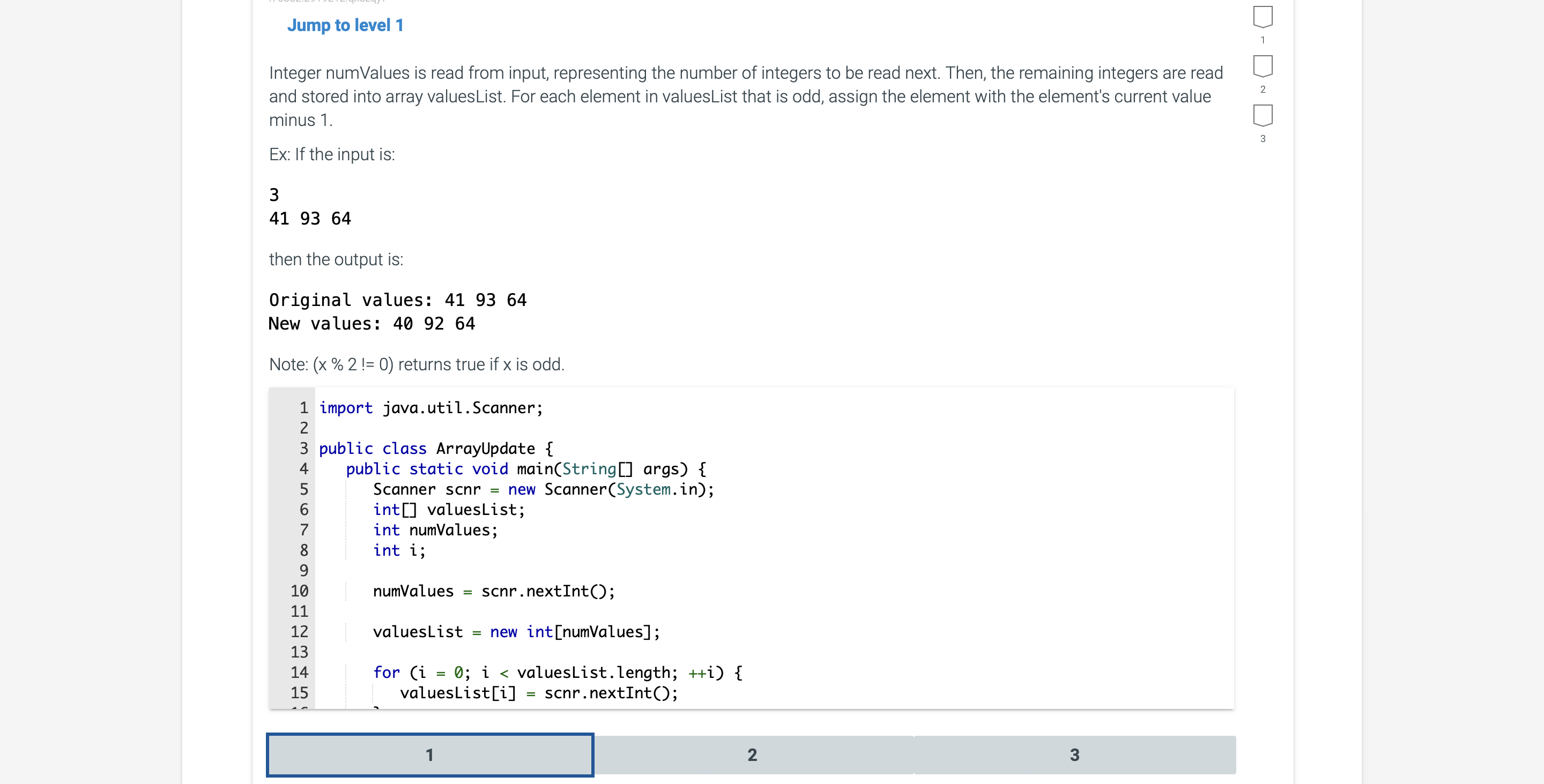Click the Scanner scnr declaration on line 5
This screenshot has height=784, width=1544.
click(x=543, y=489)
